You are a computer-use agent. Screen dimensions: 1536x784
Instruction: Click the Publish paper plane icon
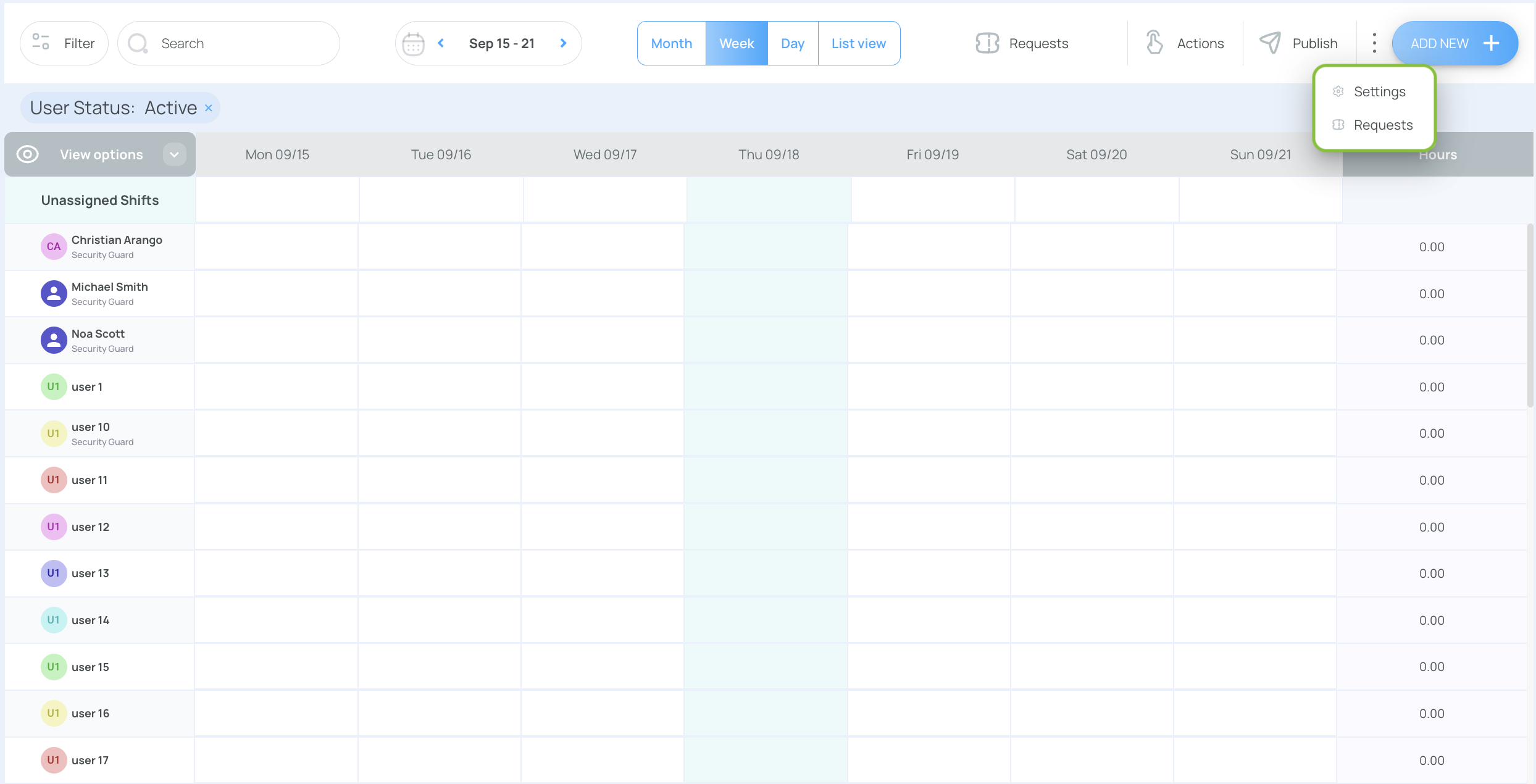(1270, 43)
